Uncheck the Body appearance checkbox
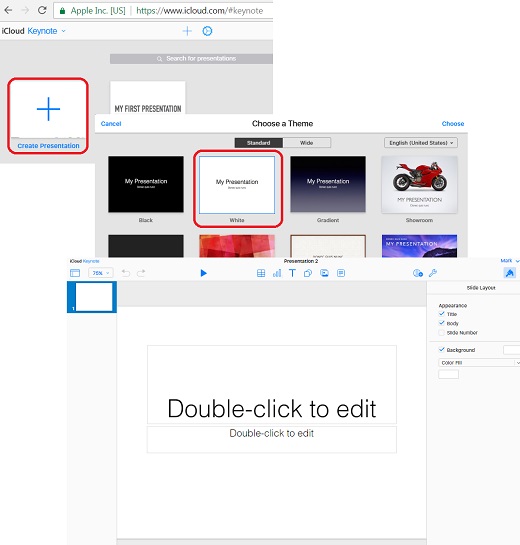This screenshot has width=520, height=545. [x=441, y=323]
